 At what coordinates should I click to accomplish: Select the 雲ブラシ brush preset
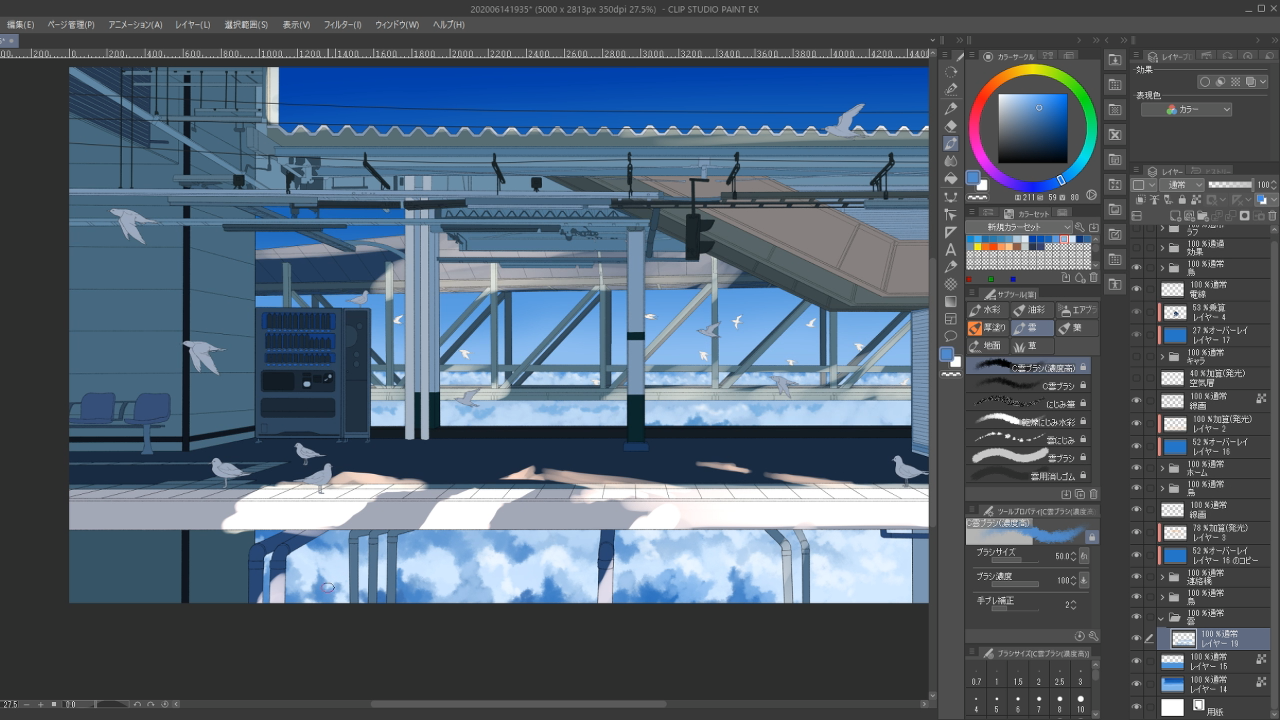(1028, 457)
